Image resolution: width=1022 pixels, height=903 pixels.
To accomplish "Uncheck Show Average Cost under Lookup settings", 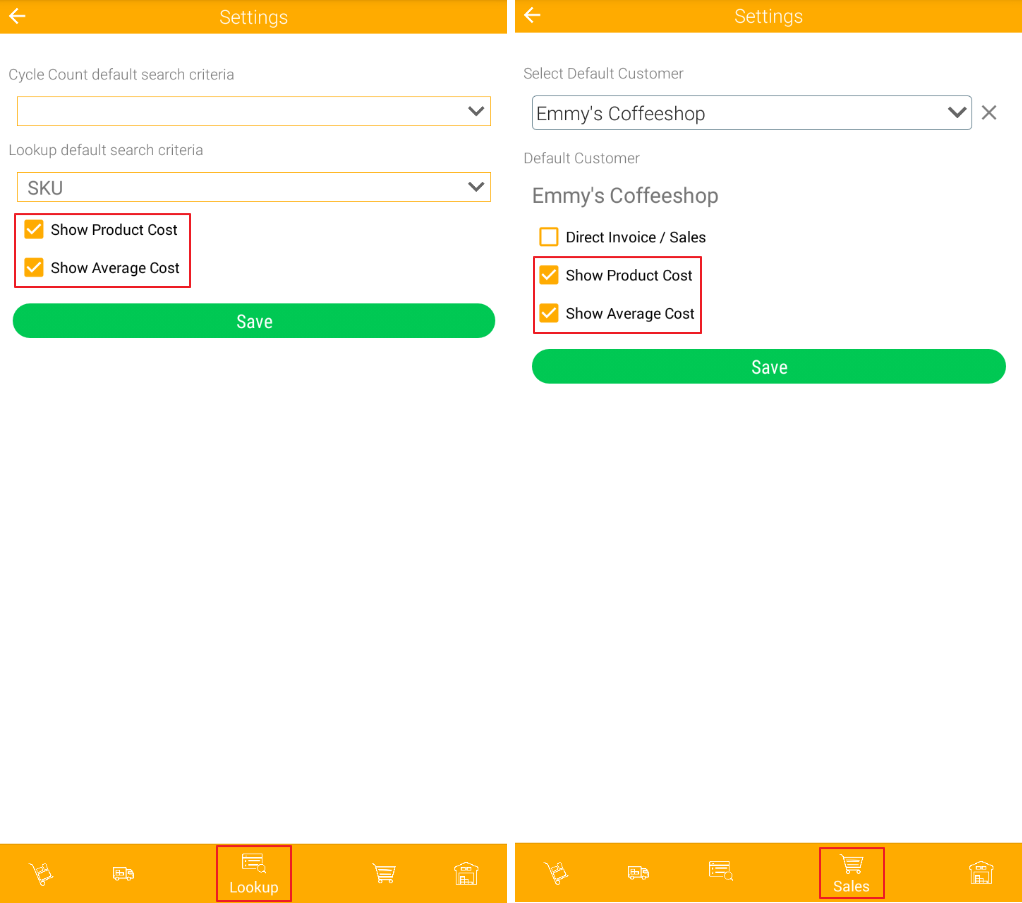I will pyautogui.click(x=34, y=268).
